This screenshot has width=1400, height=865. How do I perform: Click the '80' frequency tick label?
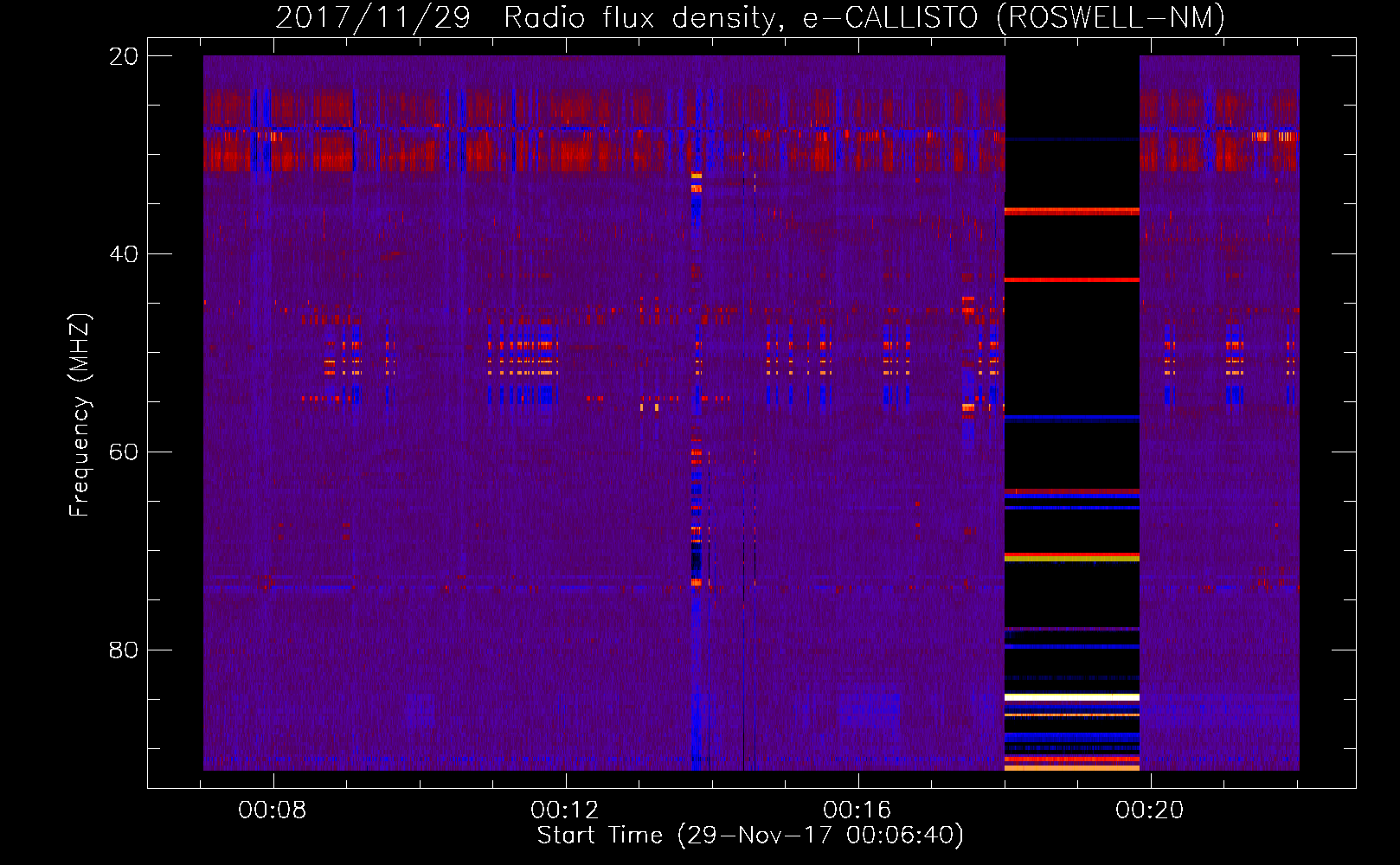point(124,650)
